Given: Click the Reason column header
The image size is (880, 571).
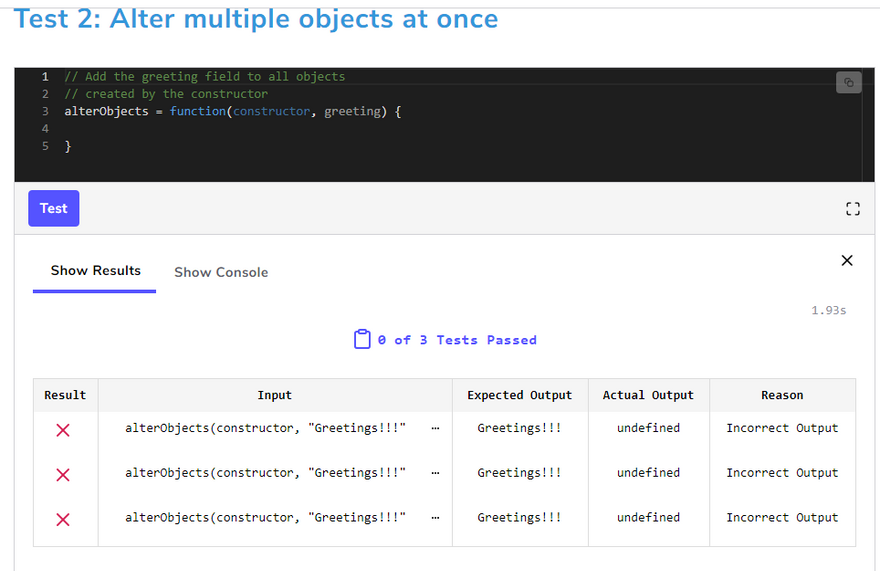Looking at the screenshot, I should coord(782,395).
